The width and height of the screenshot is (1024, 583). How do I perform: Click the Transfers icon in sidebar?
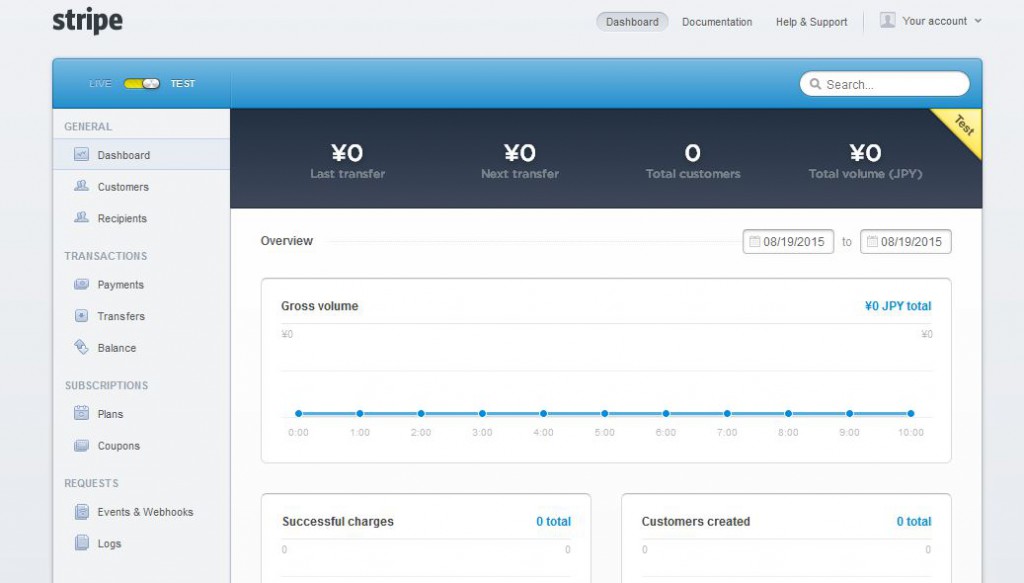[82, 316]
